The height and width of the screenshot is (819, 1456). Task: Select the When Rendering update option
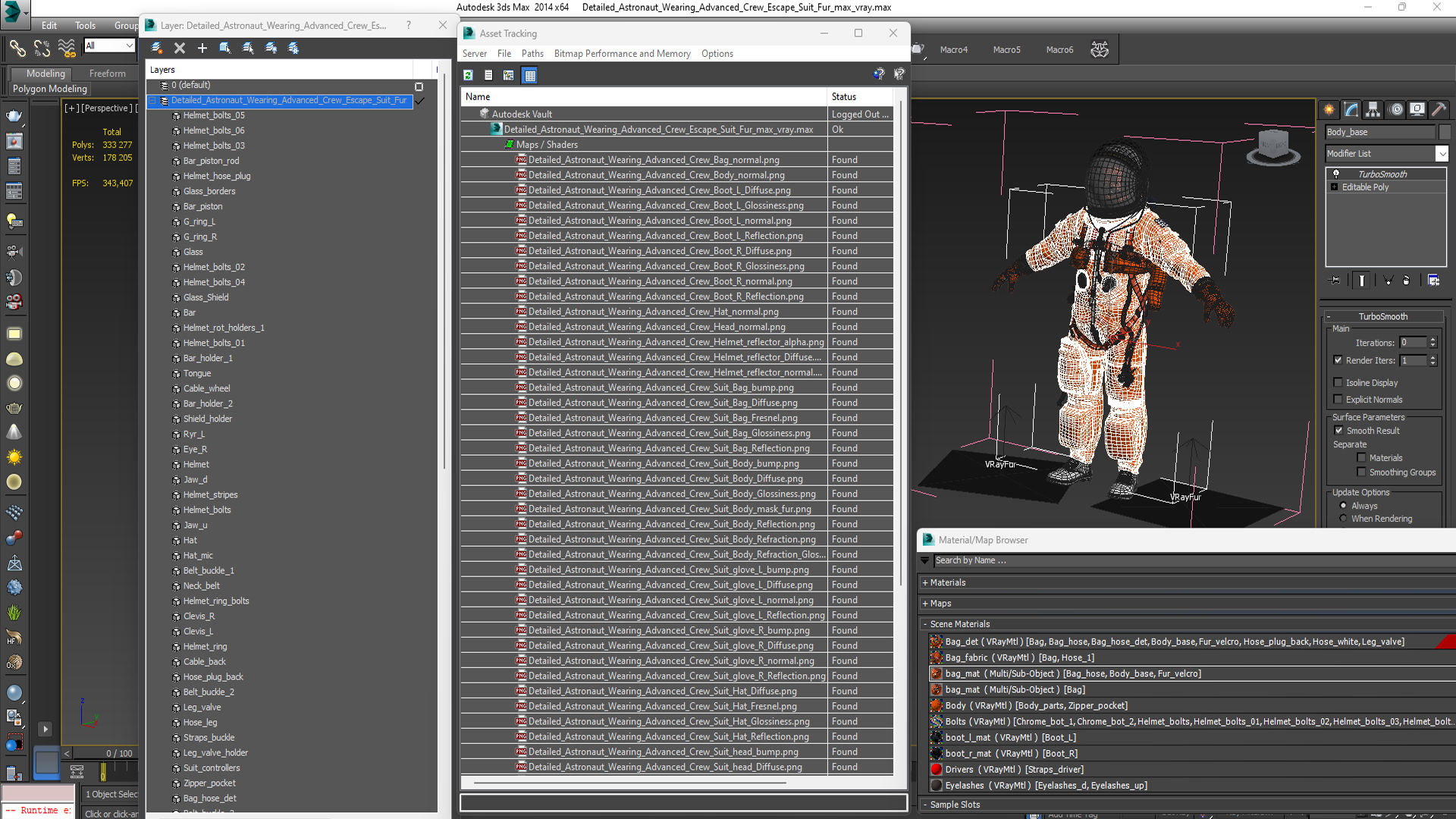click(x=1344, y=519)
